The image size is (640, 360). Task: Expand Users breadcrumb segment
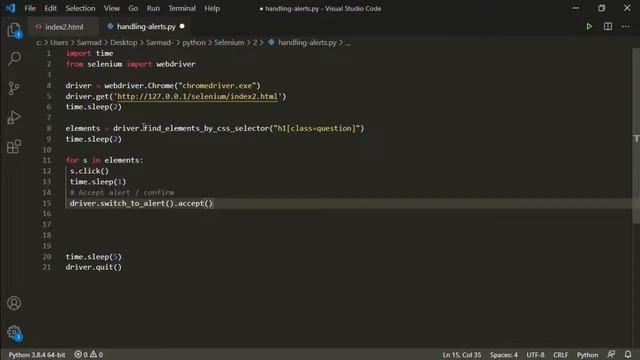coord(59,42)
